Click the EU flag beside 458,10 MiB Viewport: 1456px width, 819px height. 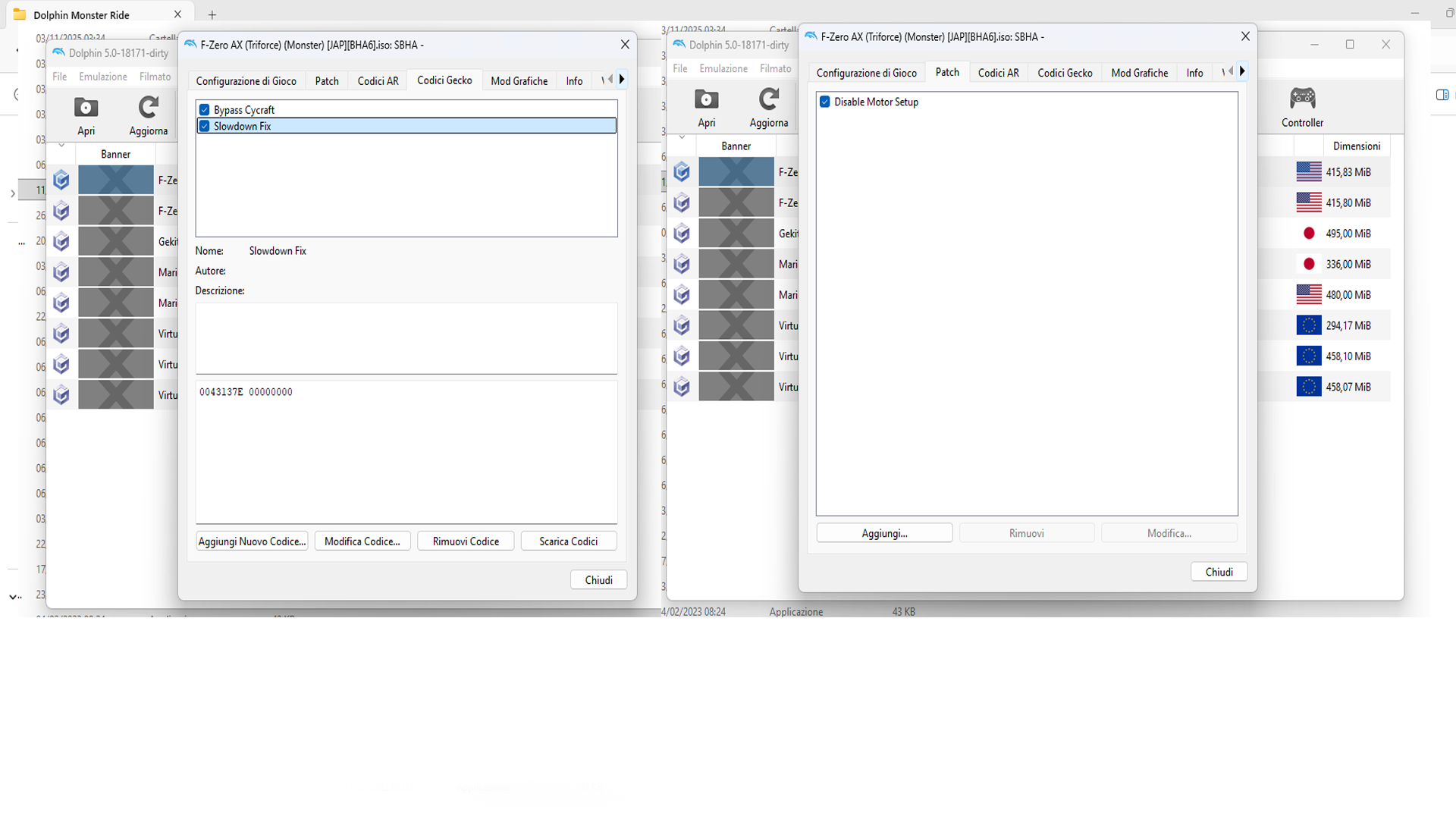(1309, 356)
